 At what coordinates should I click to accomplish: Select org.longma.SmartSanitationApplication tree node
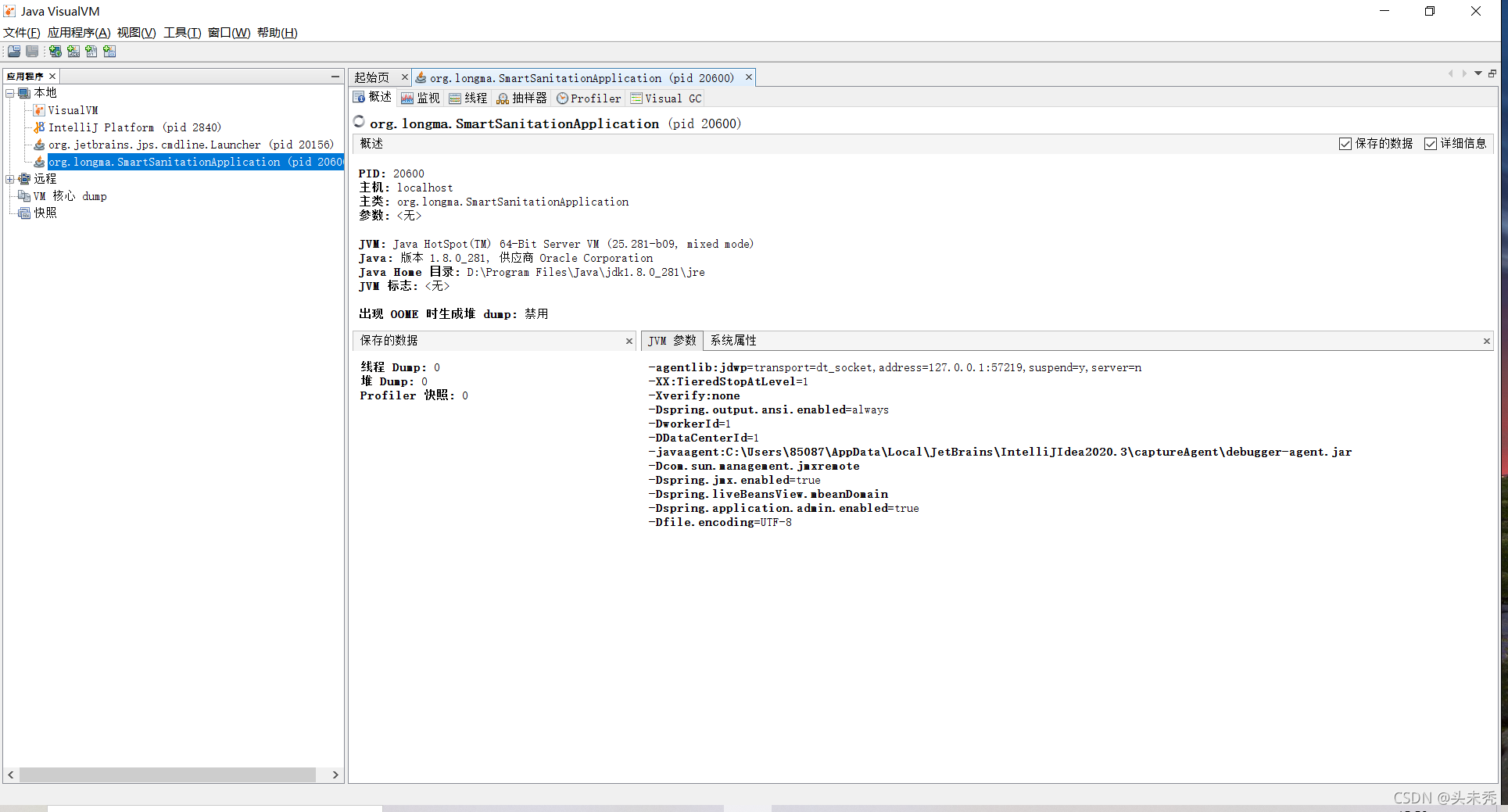pyautogui.click(x=195, y=162)
